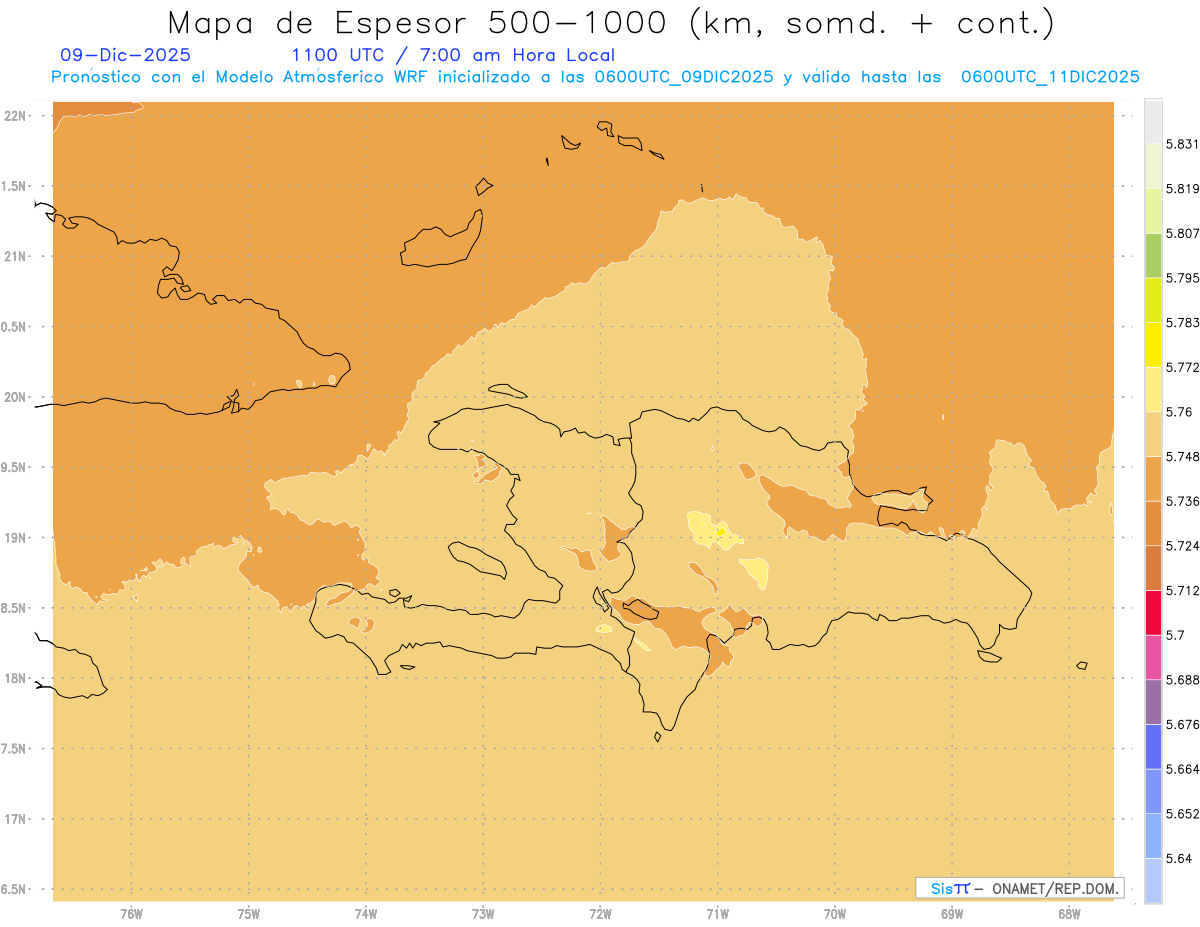Select the date label '09-Dic-2025'

[x=125, y=56]
